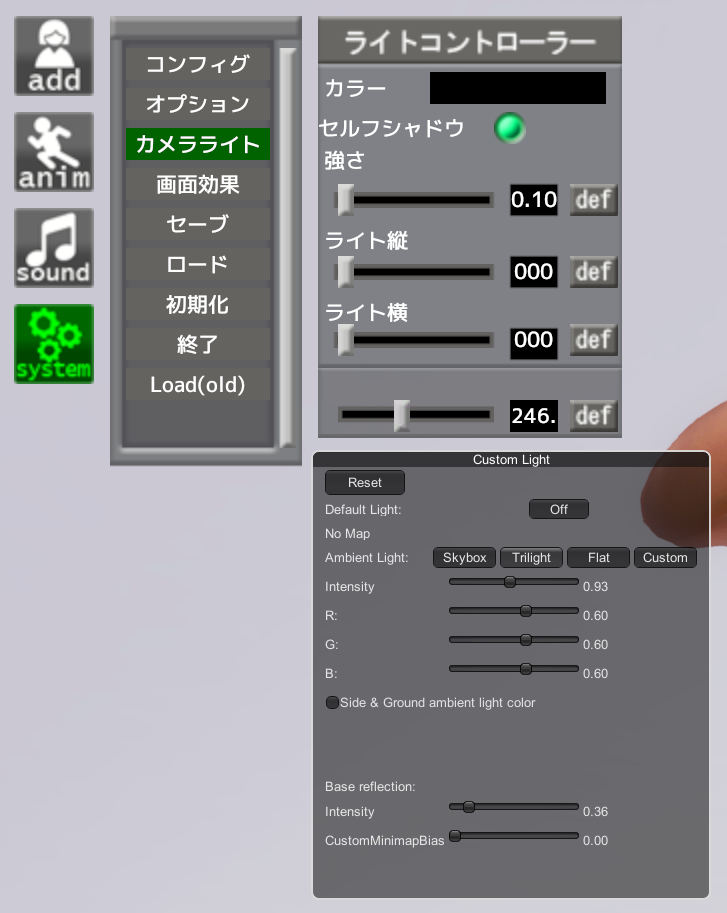Adjust the R color slider

[x=514, y=611]
